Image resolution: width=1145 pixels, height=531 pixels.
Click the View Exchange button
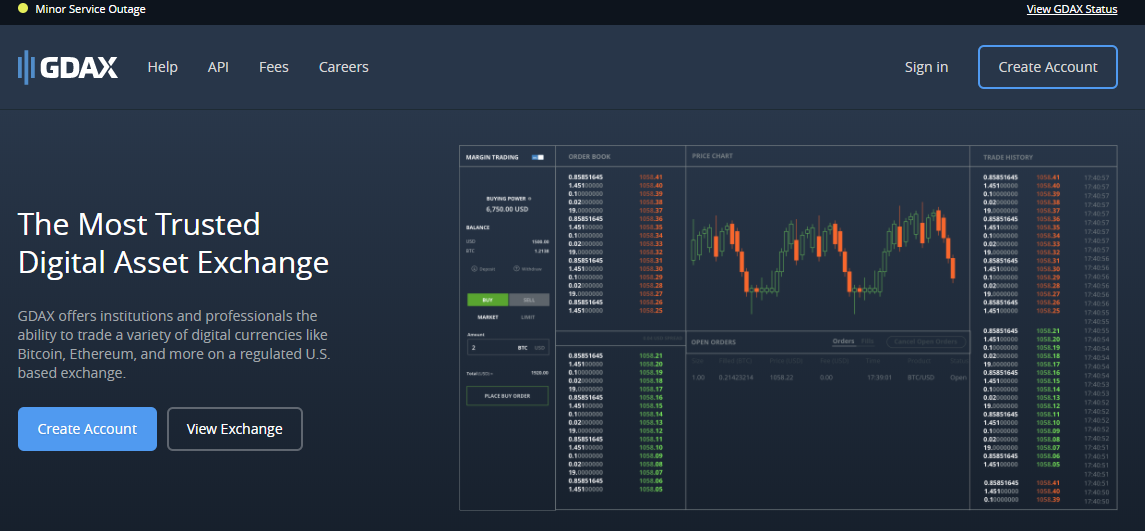click(234, 429)
